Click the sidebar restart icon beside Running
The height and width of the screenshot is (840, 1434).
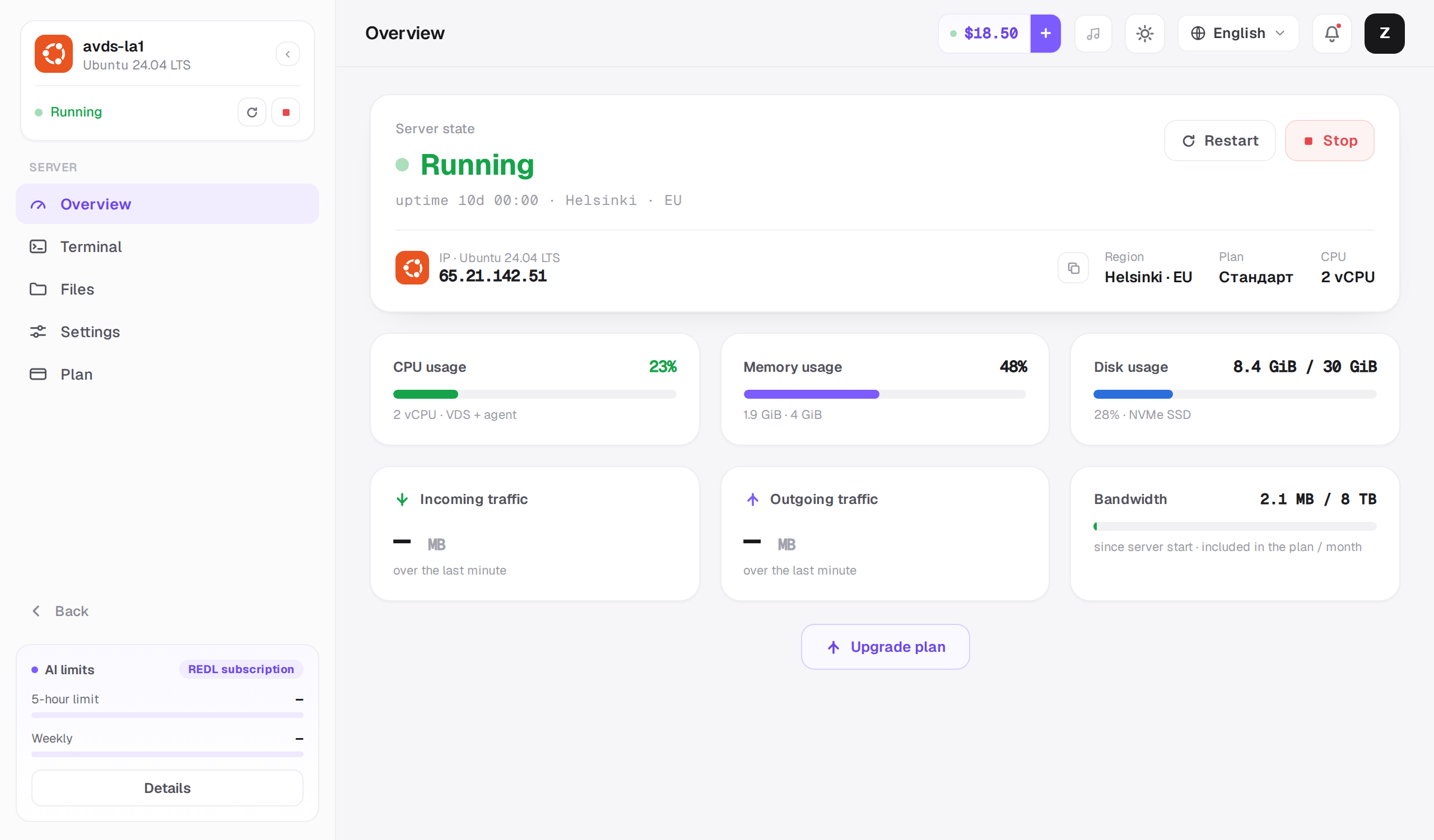[252, 112]
